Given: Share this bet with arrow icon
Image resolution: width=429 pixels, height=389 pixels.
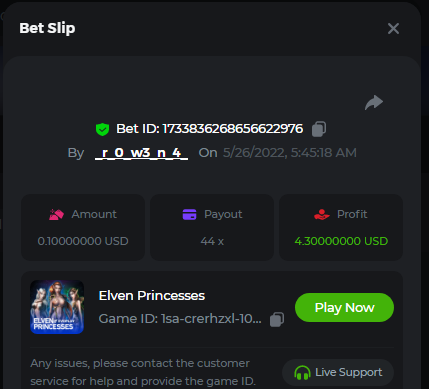Looking at the screenshot, I should coord(374,102).
